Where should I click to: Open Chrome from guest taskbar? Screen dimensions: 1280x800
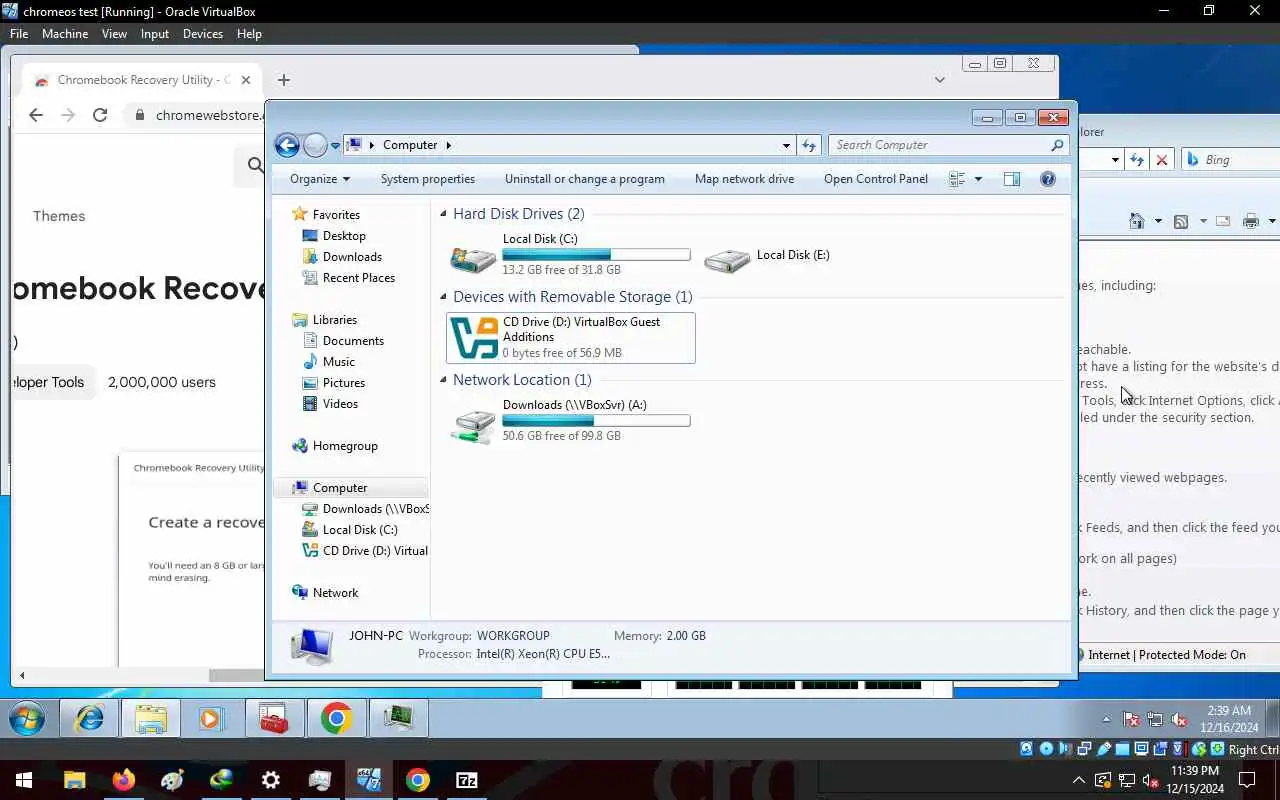336,718
